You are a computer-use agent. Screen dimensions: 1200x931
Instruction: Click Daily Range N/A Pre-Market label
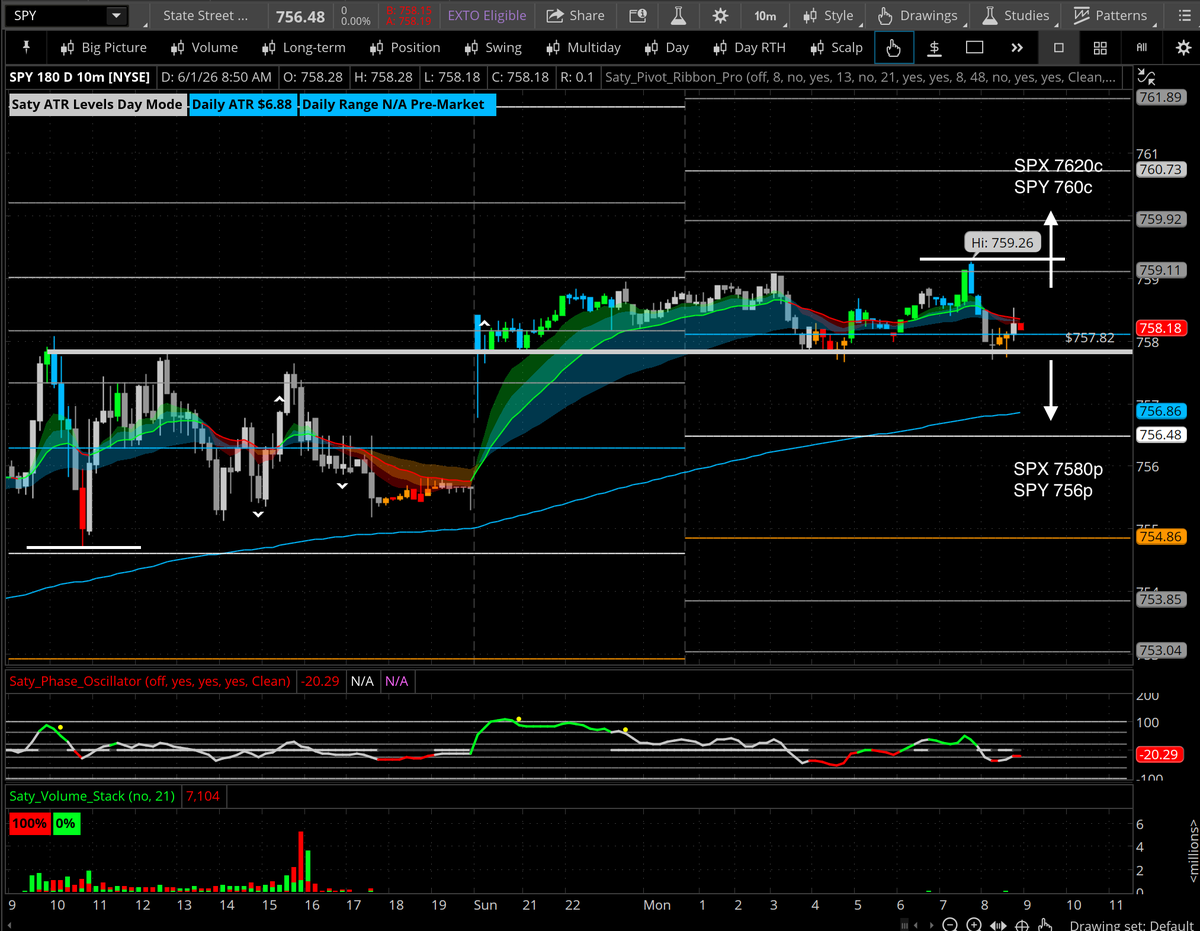(x=397, y=104)
